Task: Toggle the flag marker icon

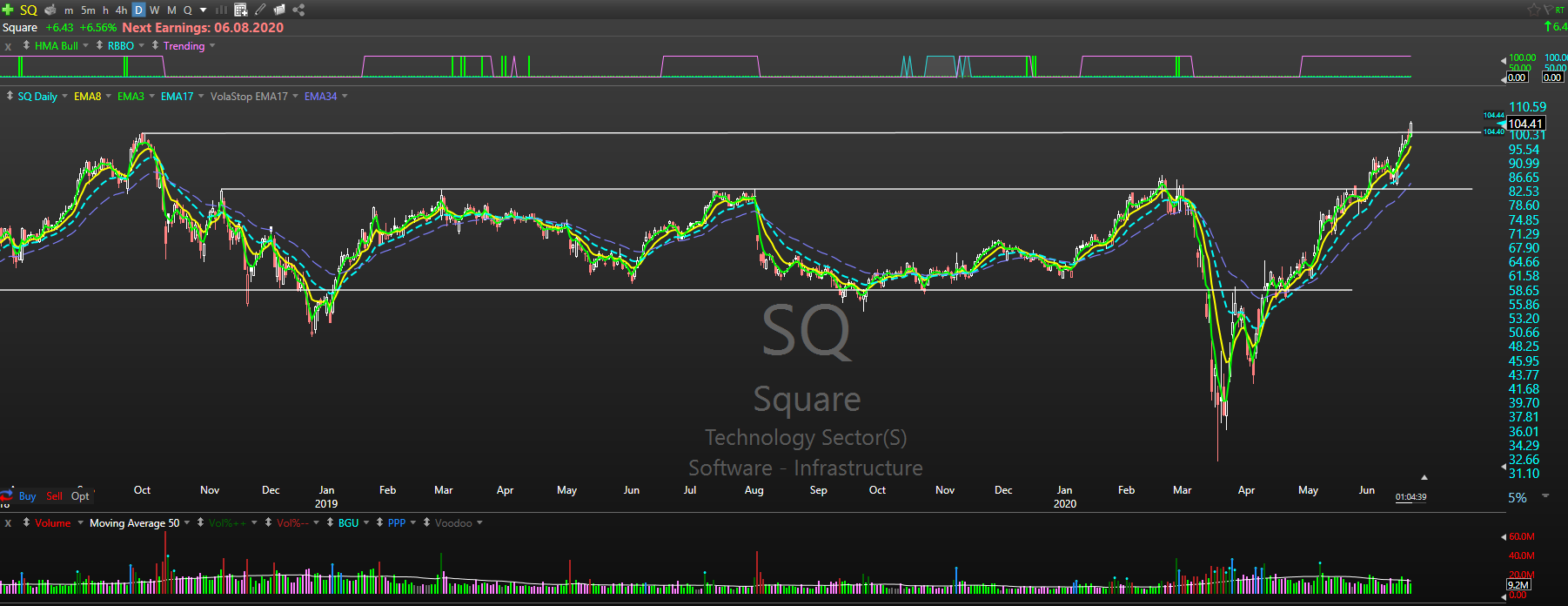Action: (1548, 10)
